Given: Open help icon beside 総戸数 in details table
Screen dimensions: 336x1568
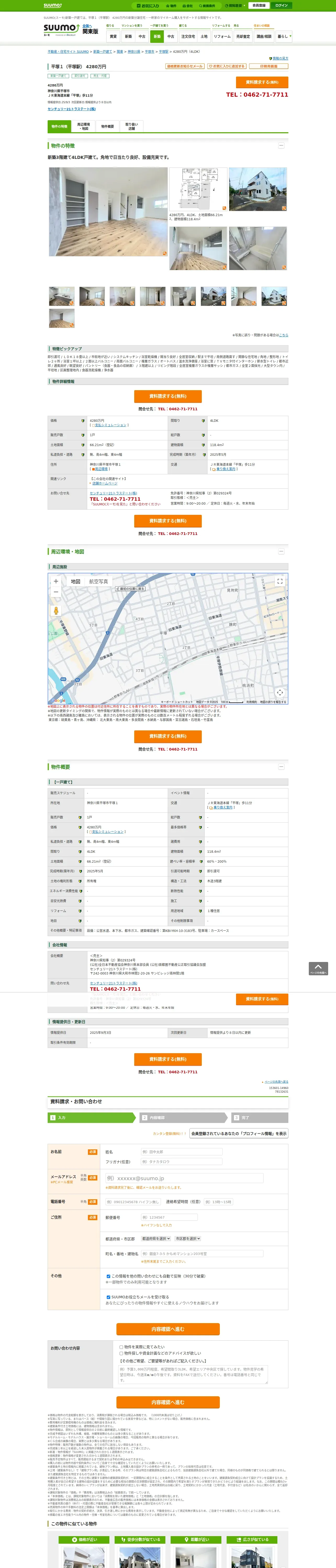Looking at the screenshot, I should [203, 435].
